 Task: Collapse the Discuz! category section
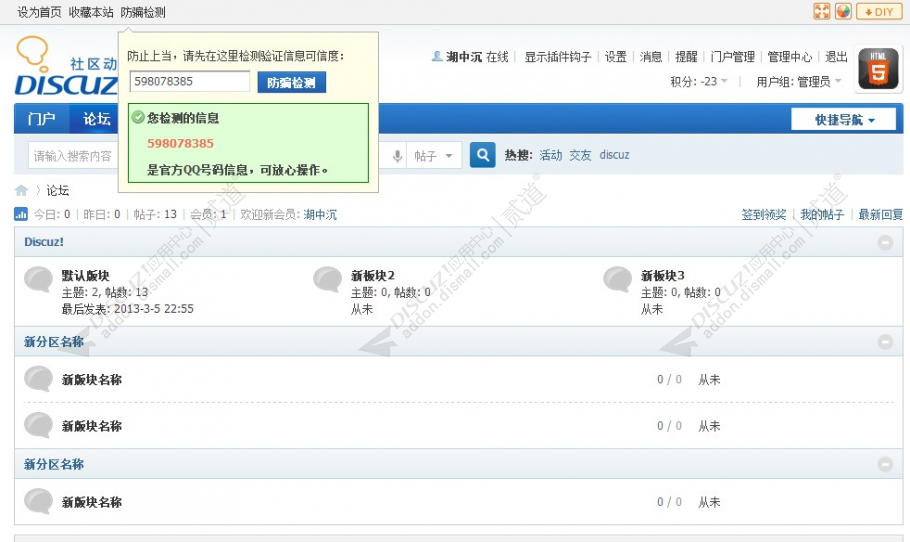coord(885,243)
